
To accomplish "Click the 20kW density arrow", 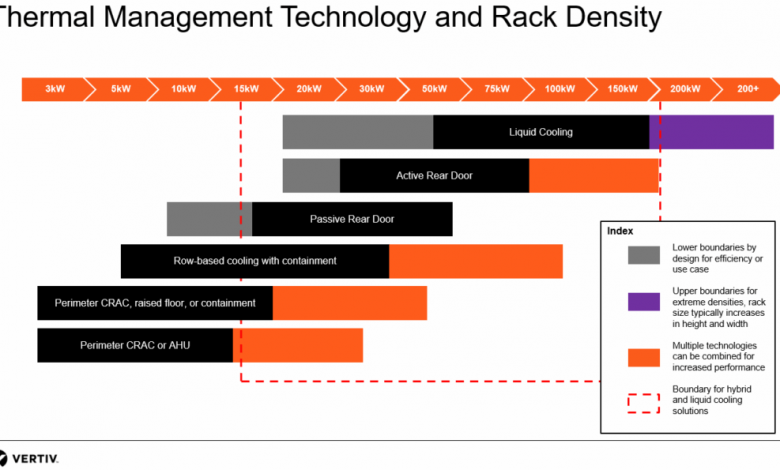I will pos(309,90).
